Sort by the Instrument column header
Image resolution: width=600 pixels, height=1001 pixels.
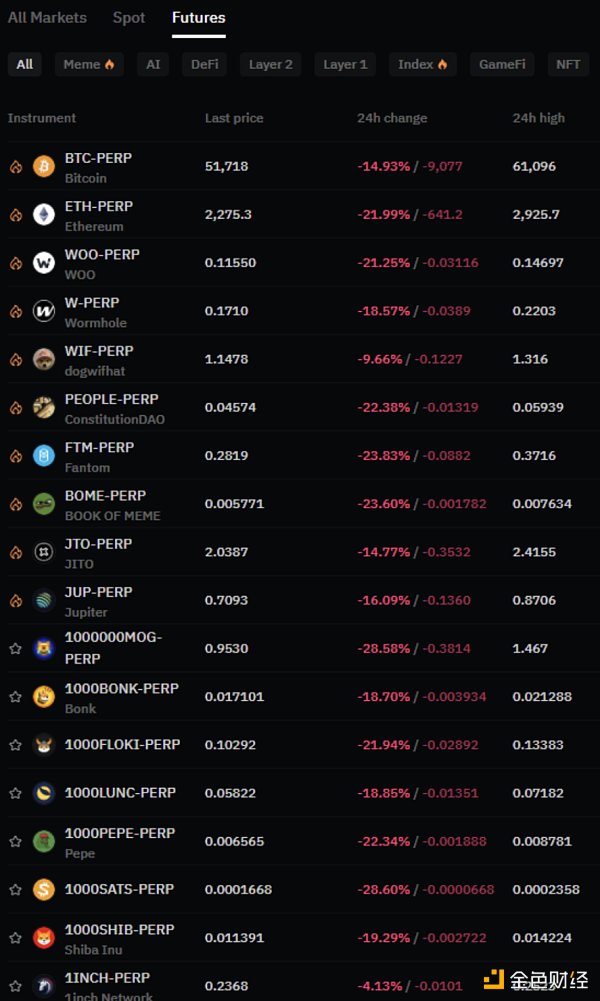click(42, 118)
